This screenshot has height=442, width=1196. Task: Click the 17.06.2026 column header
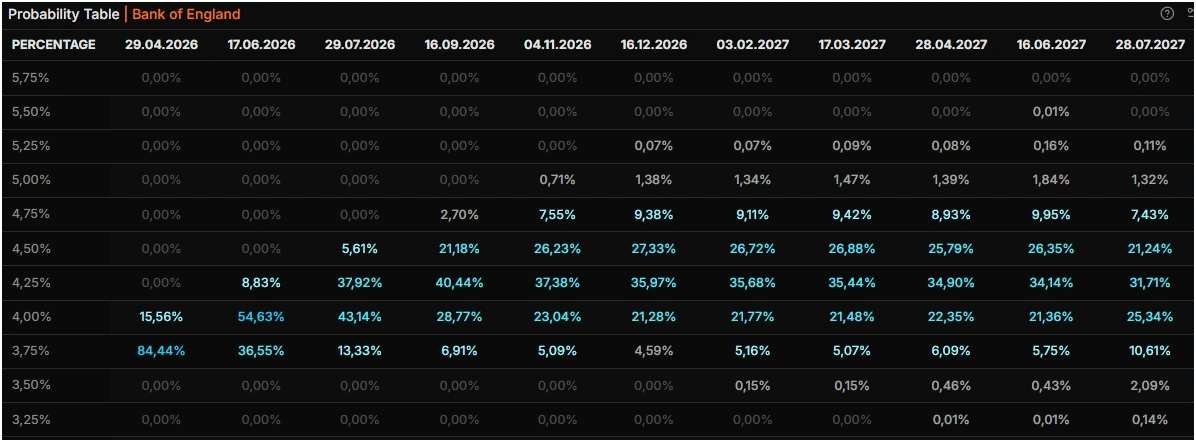click(x=261, y=45)
